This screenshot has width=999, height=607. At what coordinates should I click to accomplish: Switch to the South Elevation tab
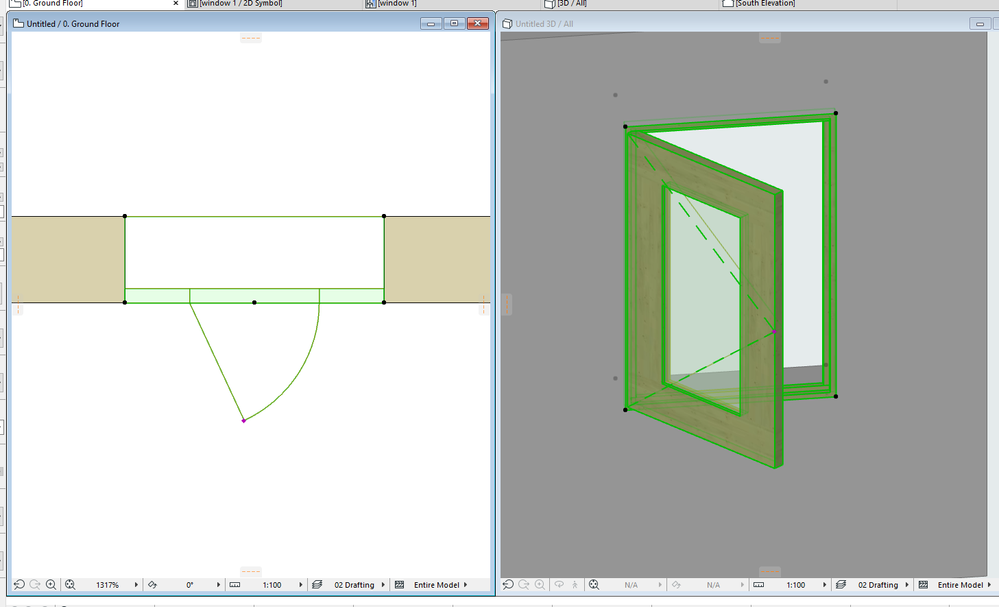(809, 4)
